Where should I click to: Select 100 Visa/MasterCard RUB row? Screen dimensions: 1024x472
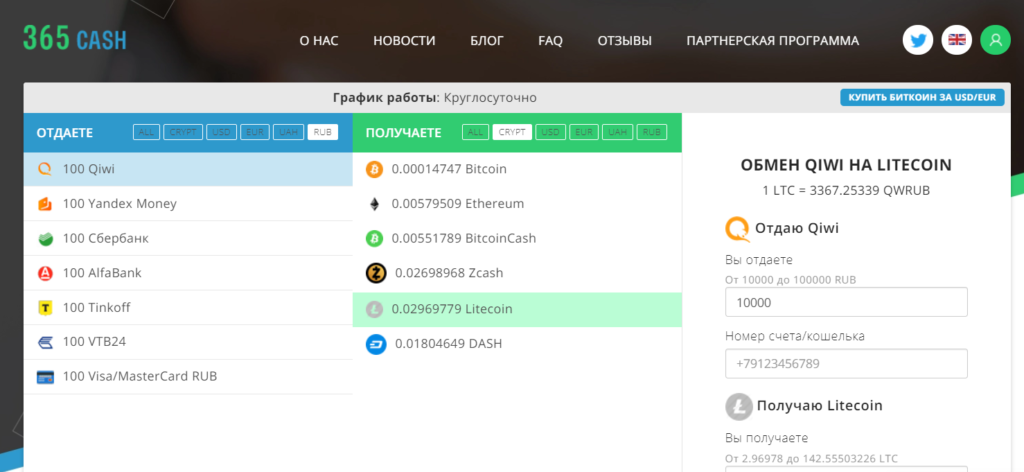point(188,377)
